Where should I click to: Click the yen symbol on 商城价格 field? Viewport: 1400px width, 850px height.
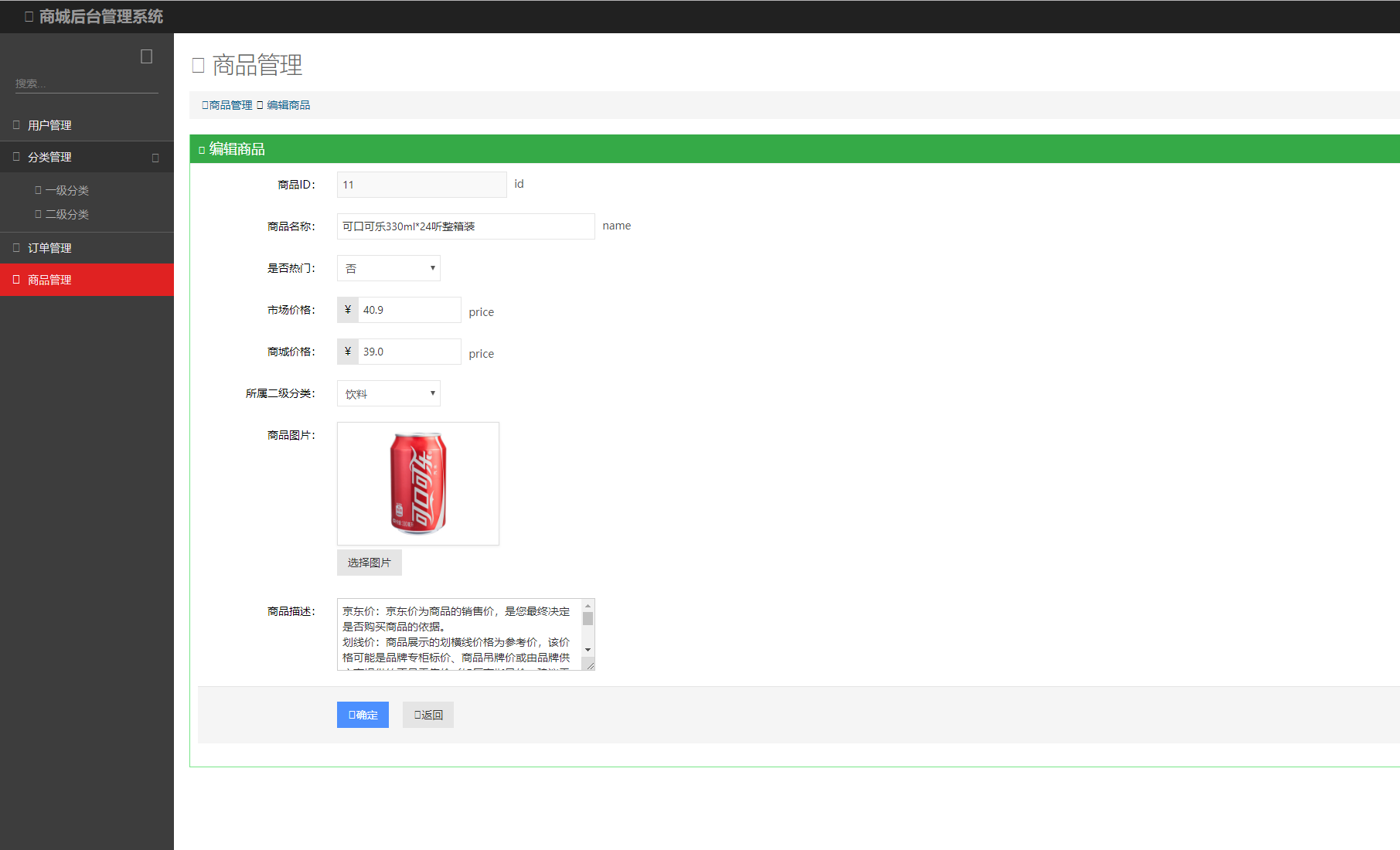click(x=348, y=352)
